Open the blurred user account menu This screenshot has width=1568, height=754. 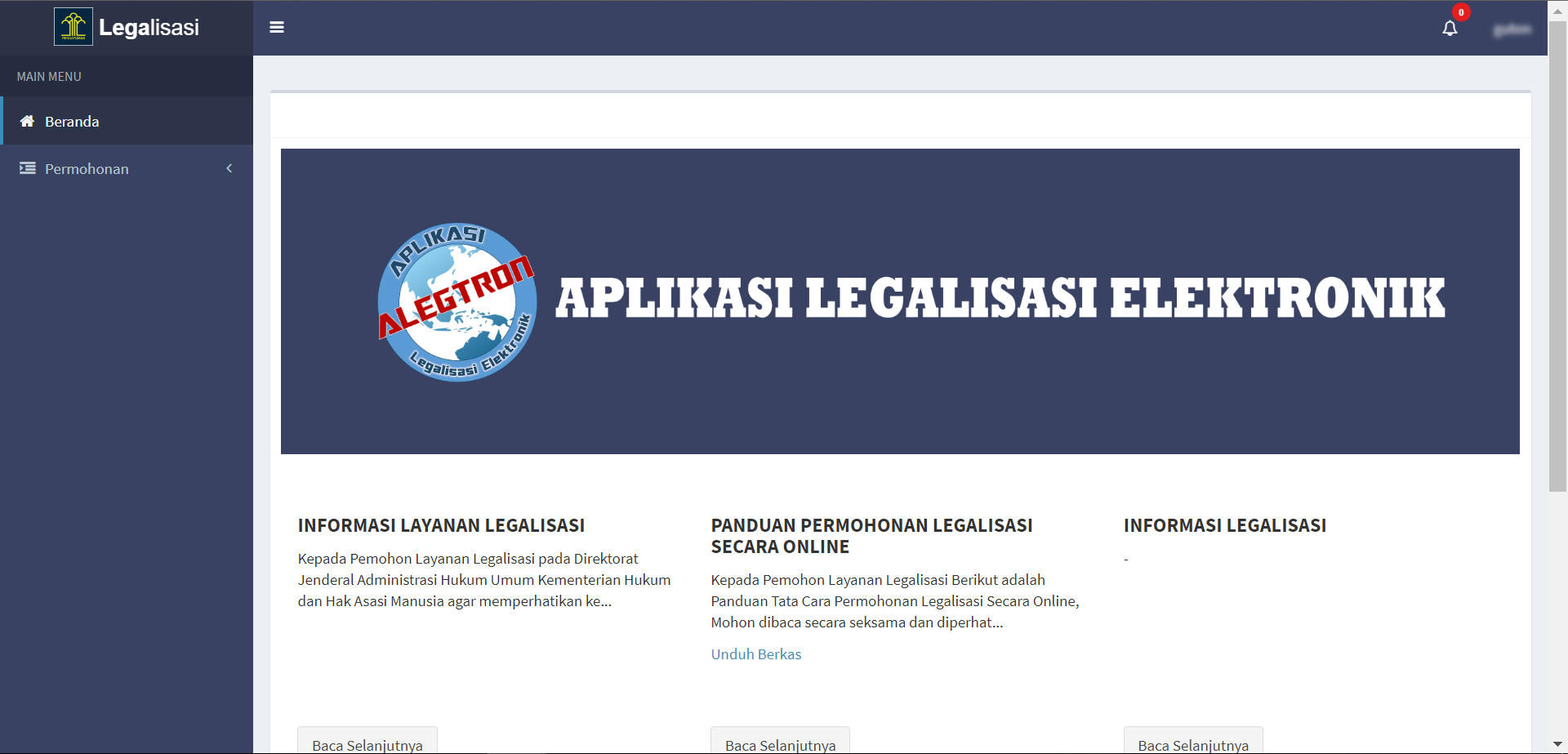point(1512,29)
